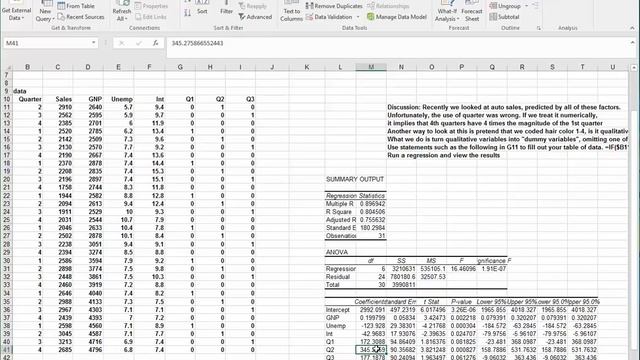640x360 pixels.
Task: Click the Intercept coefficient 2992.091
Action: 371,310
